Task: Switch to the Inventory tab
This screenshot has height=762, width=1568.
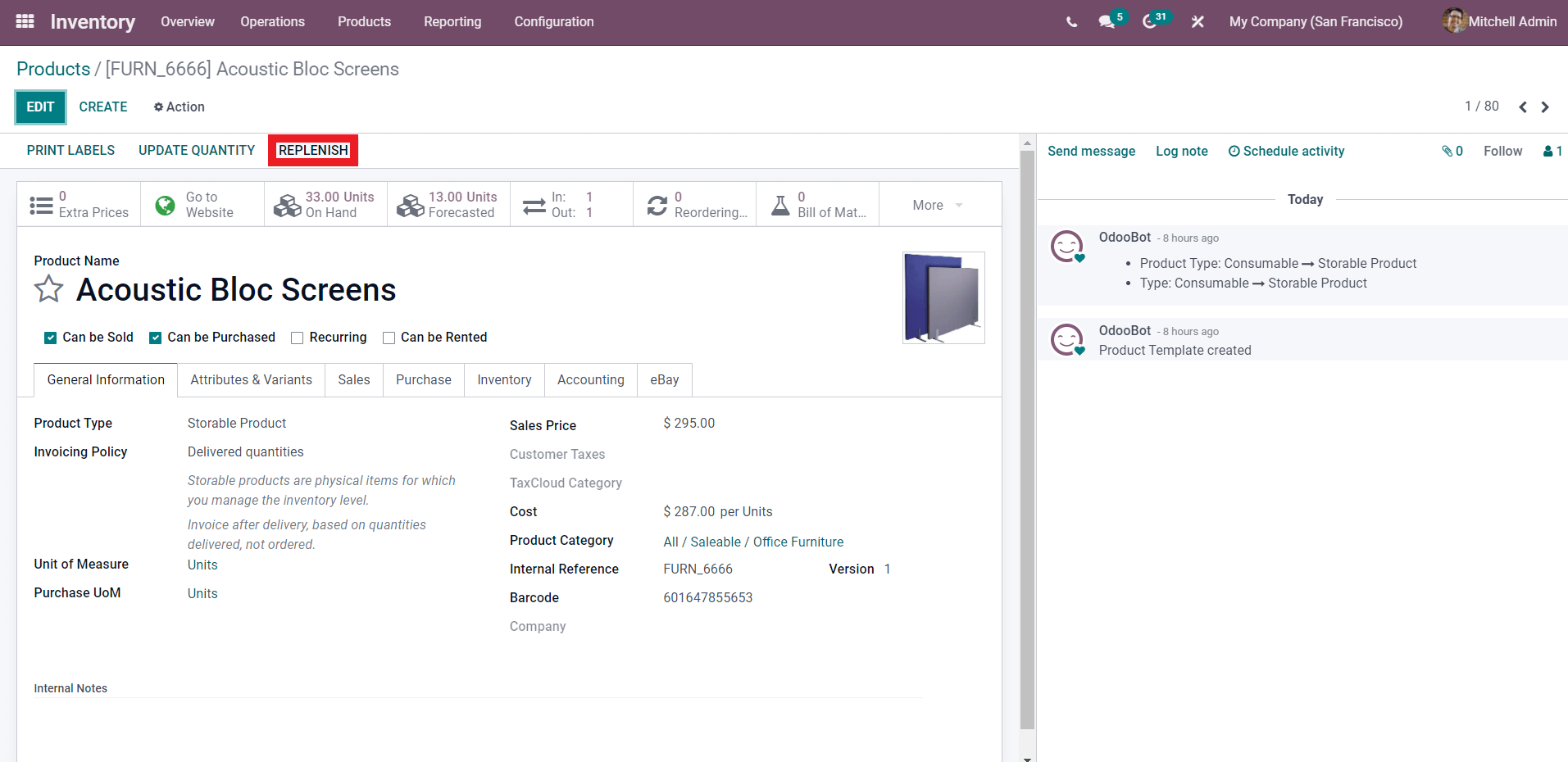Action: 504,380
